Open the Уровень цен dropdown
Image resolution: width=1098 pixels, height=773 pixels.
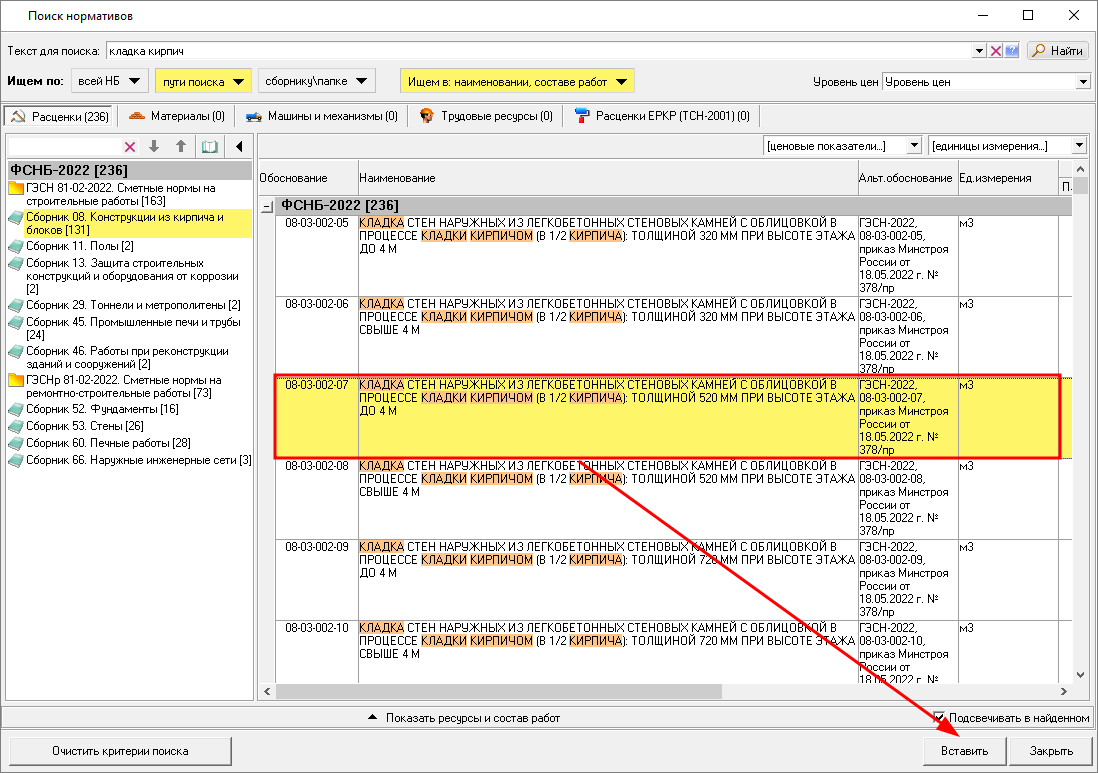coord(1082,82)
